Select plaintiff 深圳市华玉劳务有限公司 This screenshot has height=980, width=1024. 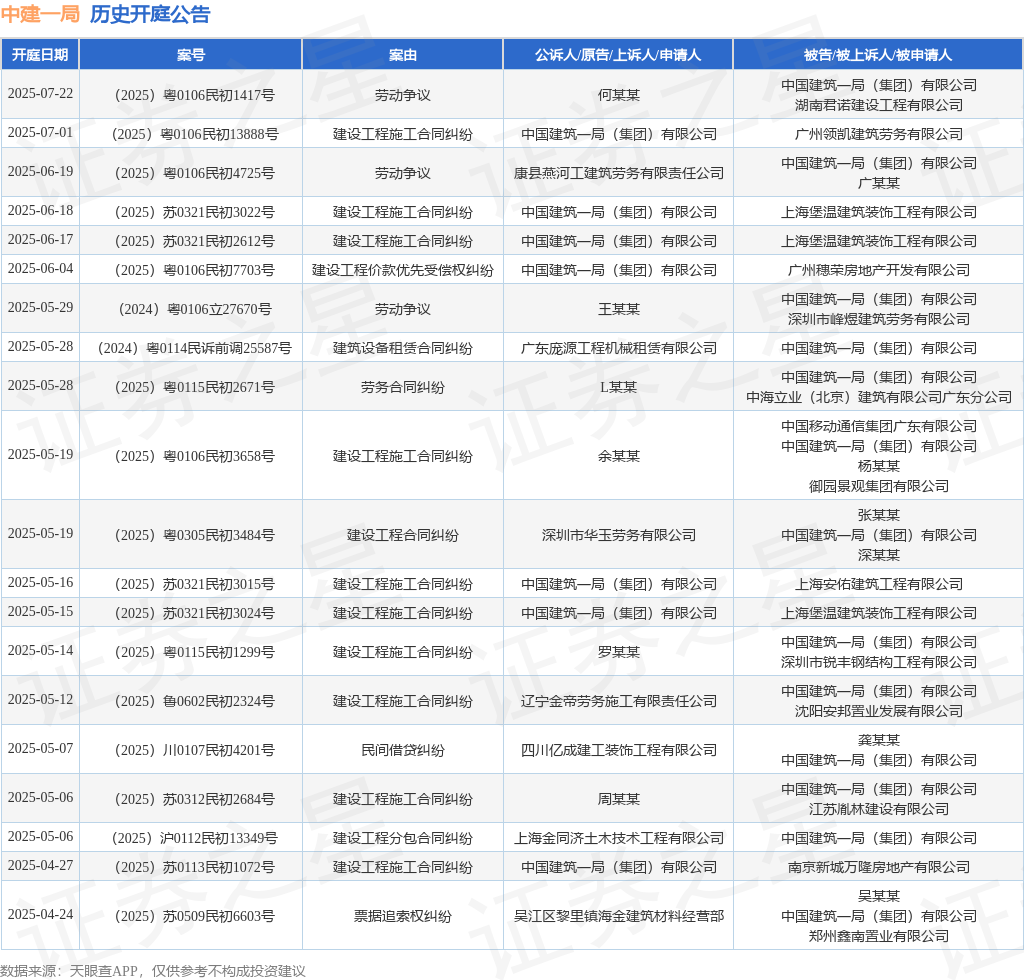point(618,535)
